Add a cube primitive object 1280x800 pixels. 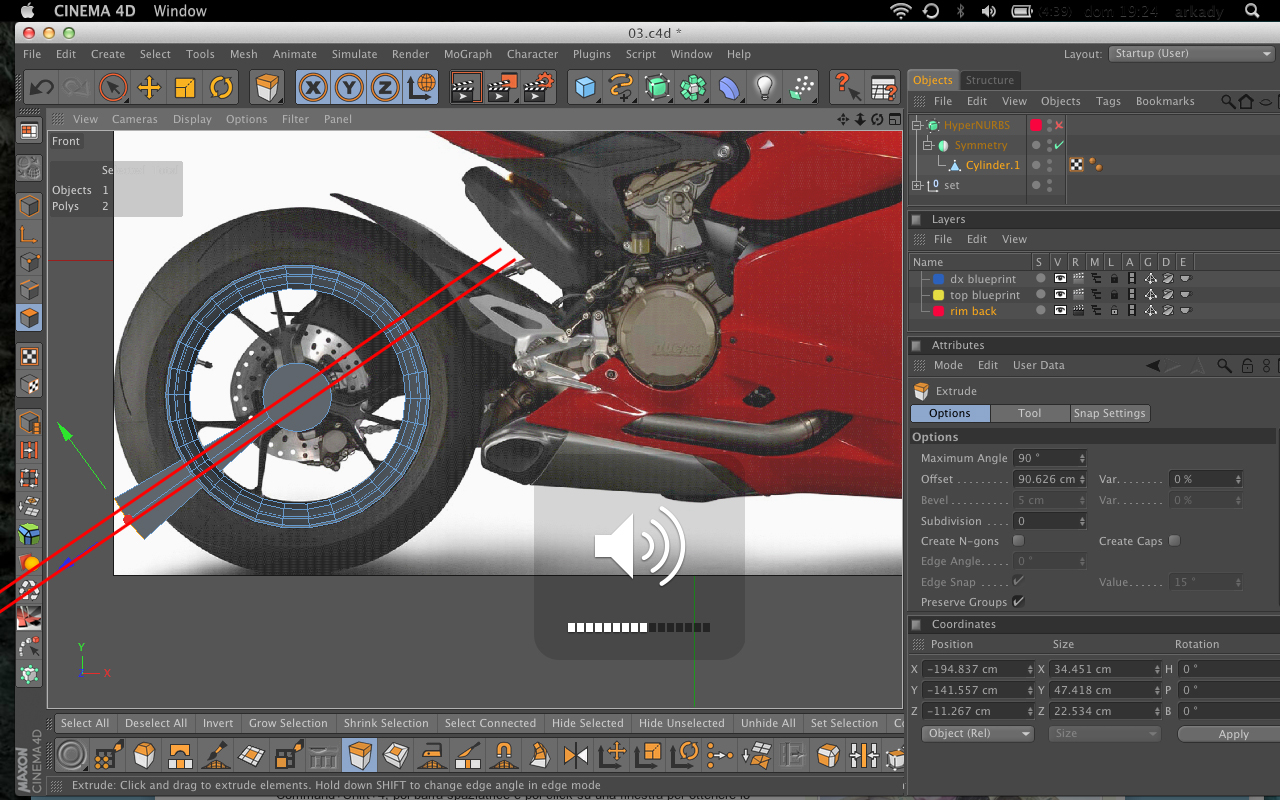click(585, 88)
